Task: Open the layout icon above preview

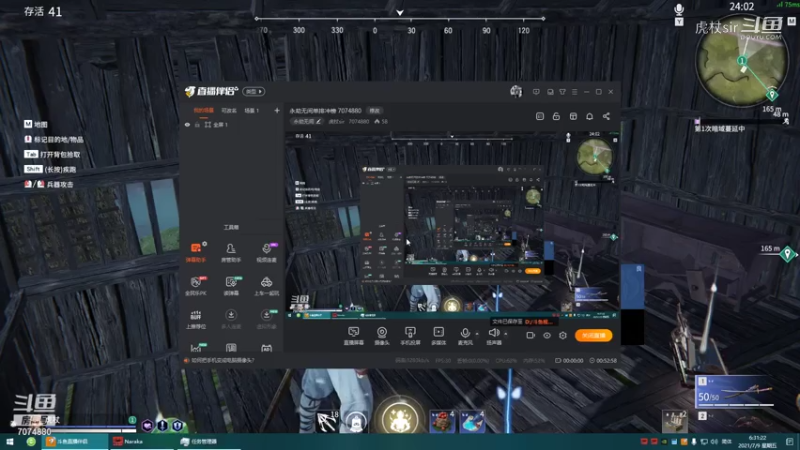Action: point(573,116)
